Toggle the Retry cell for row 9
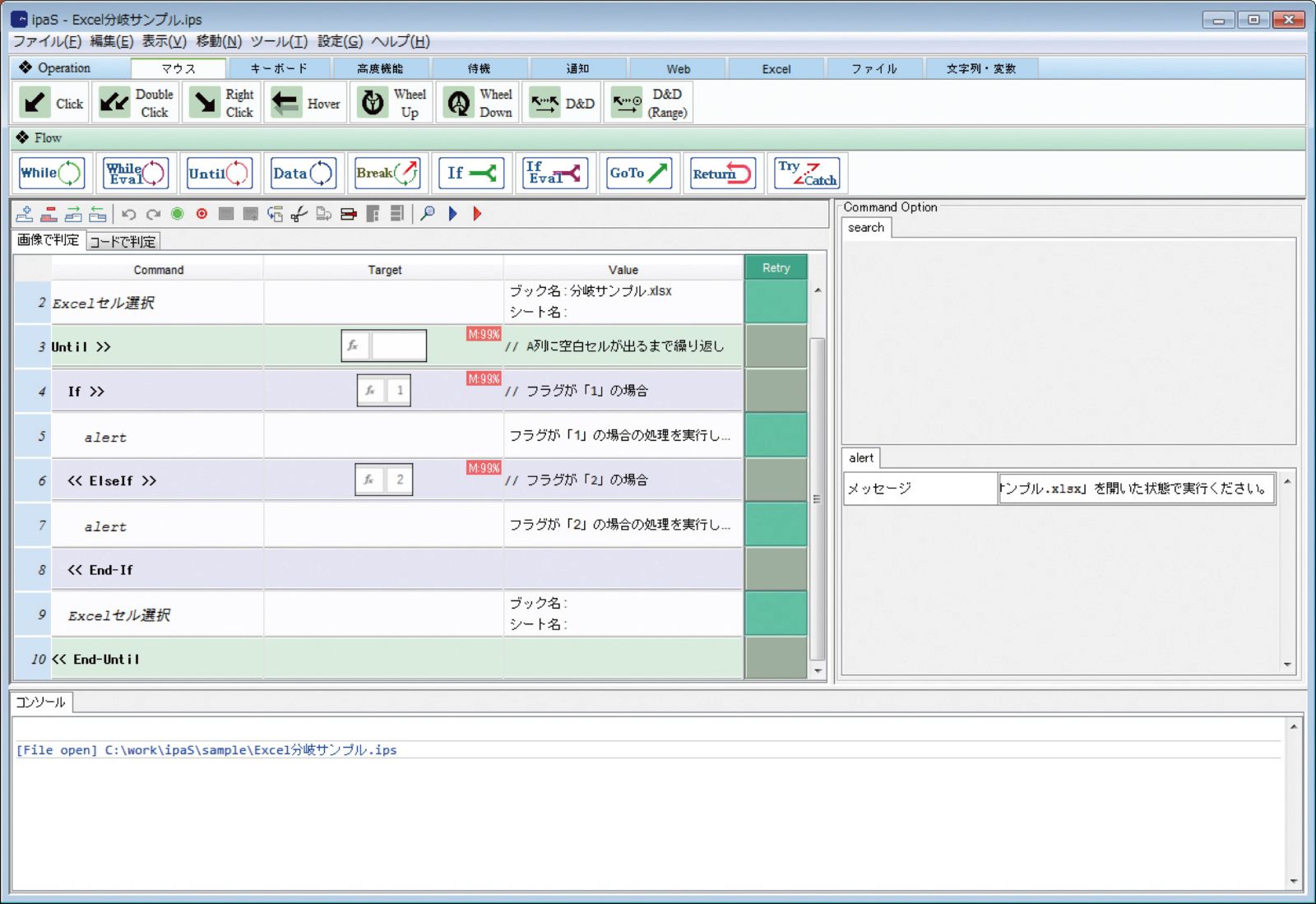Viewport: 1316px width, 904px height. [x=775, y=614]
